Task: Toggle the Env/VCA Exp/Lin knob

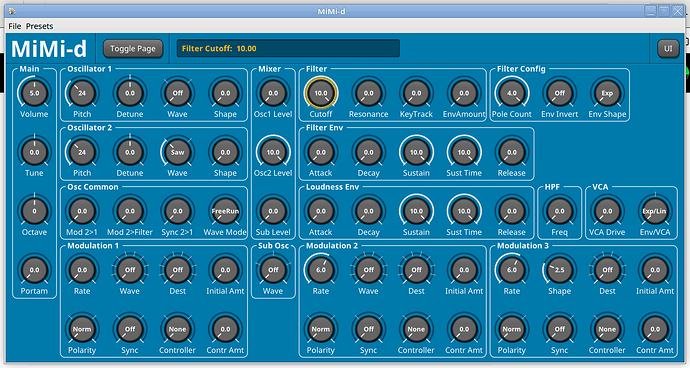Action: click(x=655, y=211)
